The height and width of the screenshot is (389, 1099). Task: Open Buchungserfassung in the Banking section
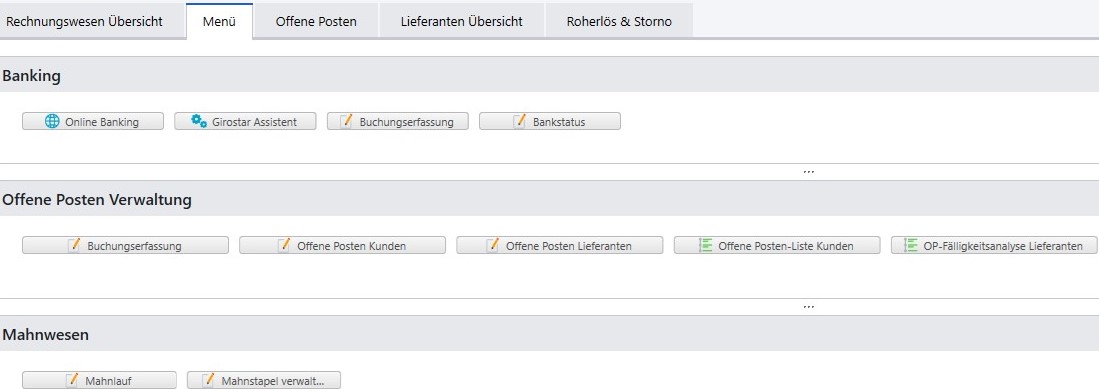pos(397,121)
